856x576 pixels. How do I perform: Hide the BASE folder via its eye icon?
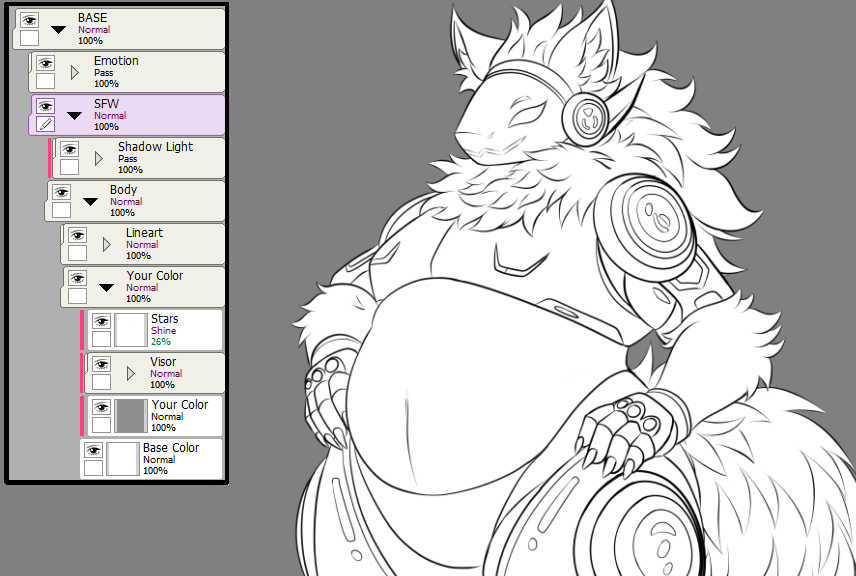tap(29, 21)
